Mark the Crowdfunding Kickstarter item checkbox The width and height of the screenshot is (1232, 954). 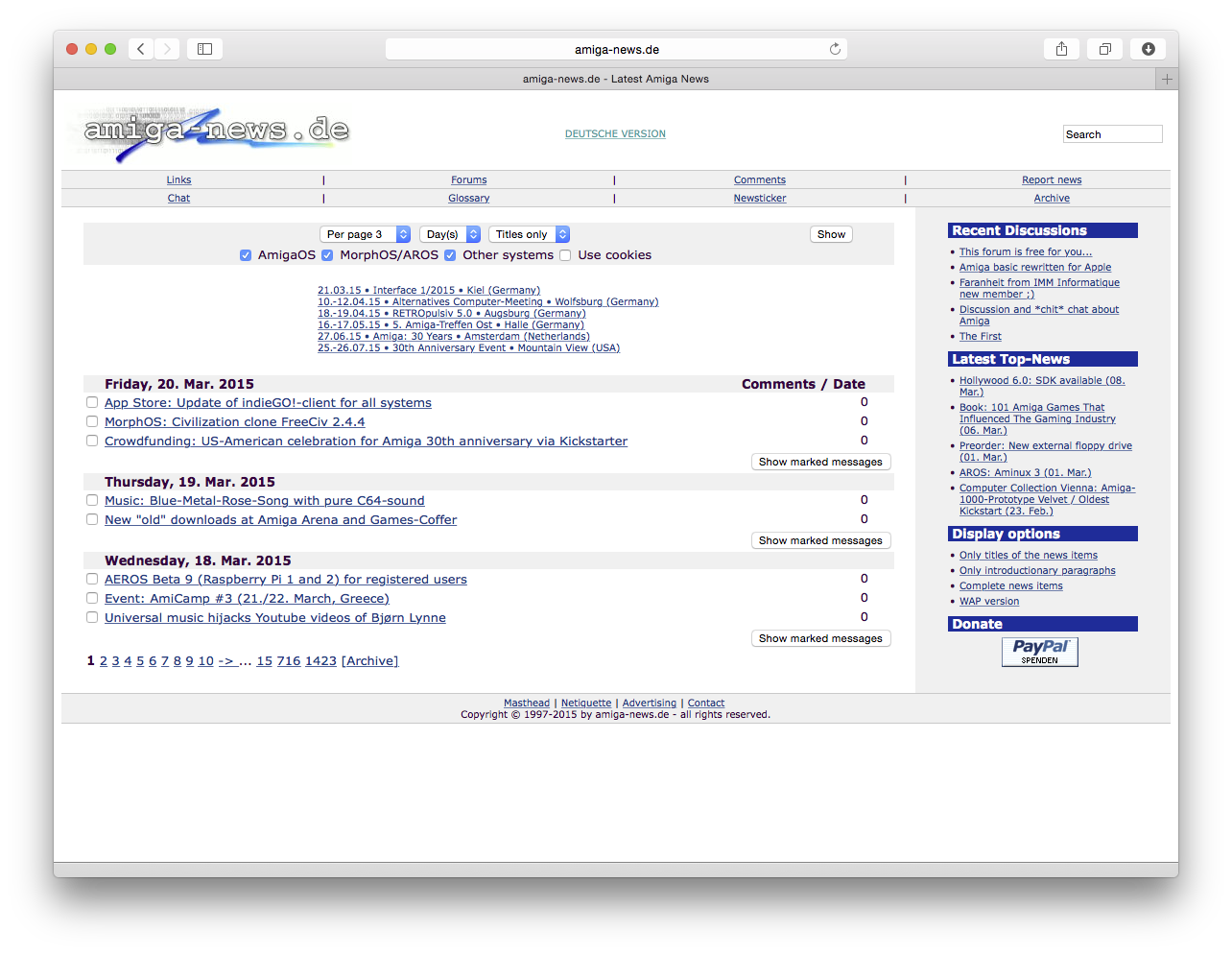[x=92, y=441]
